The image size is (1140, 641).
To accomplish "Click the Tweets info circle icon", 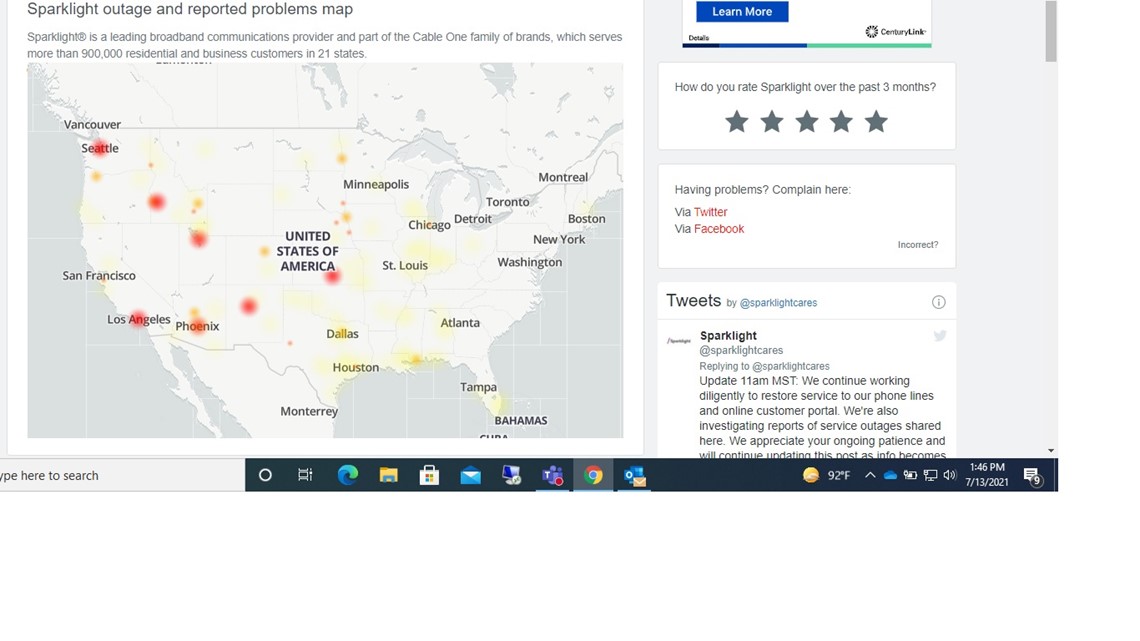I will [939, 302].
